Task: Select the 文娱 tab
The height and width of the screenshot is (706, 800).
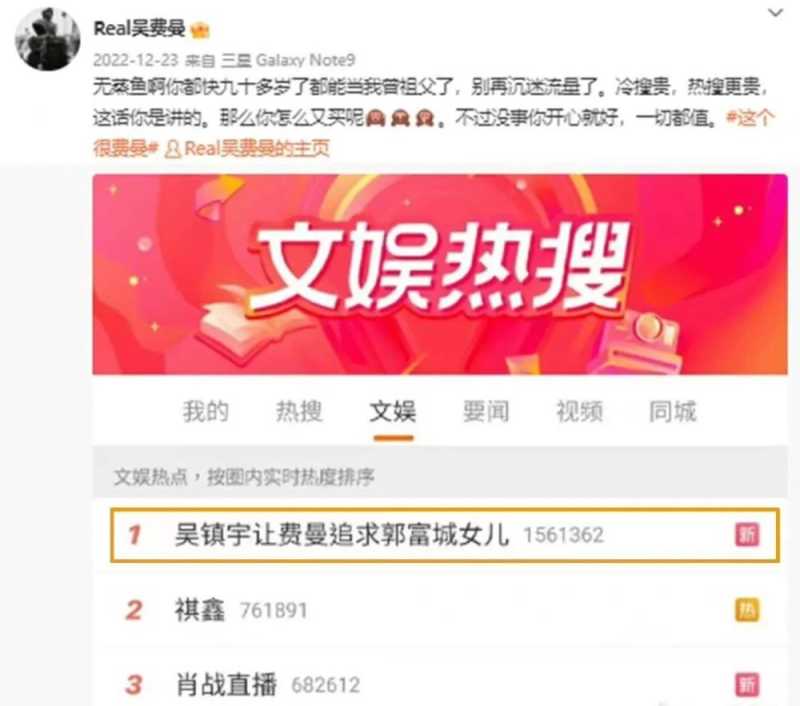Action: click(393, 411)
